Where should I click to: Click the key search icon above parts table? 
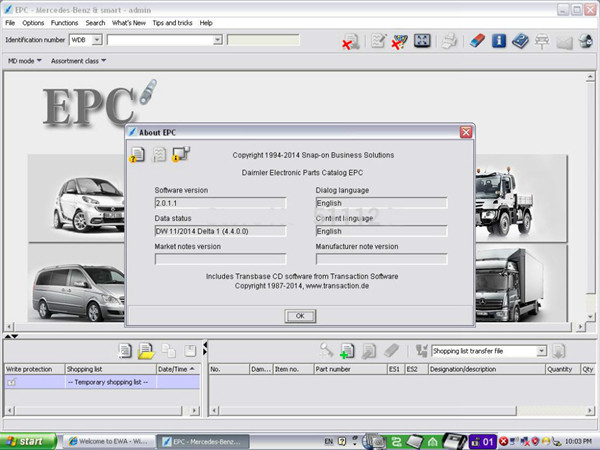click(326, 351)
